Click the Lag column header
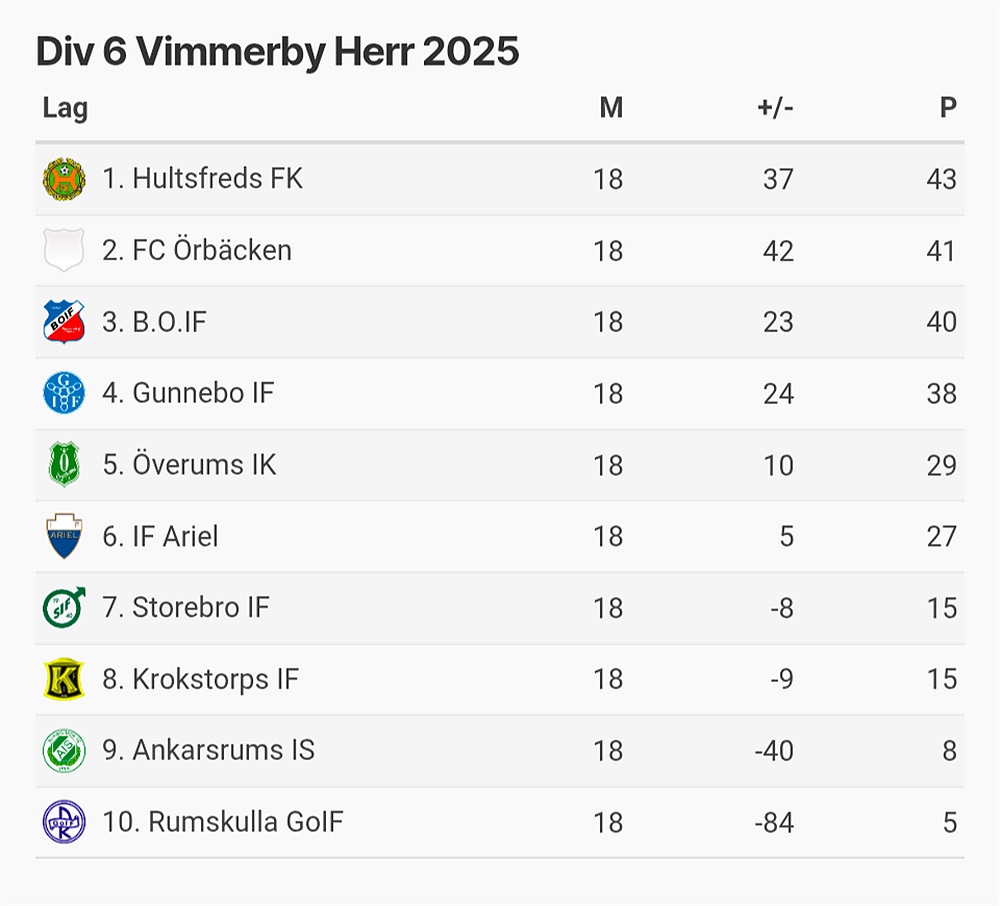Viewport: 1000px width, 906px height. tap(65, 108)
